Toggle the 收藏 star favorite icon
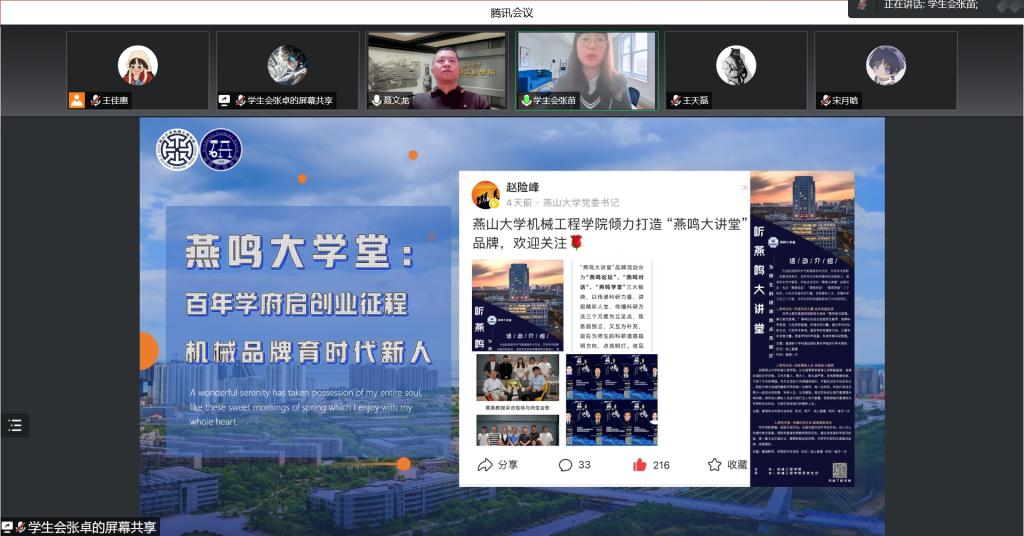Viewport: 1024px width, 536px height. [714, 465]
